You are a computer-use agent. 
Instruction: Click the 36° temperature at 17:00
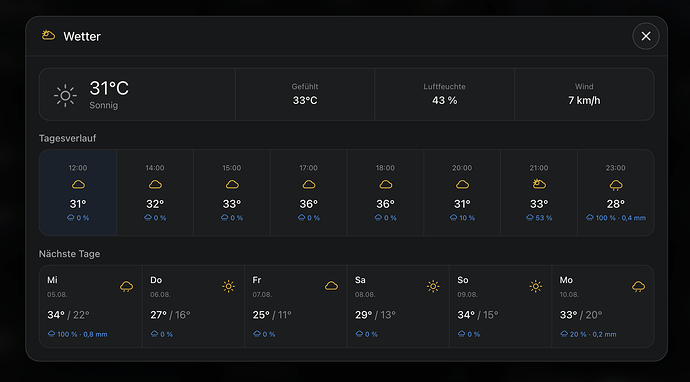pyautogui.click(x=308, y=204)
